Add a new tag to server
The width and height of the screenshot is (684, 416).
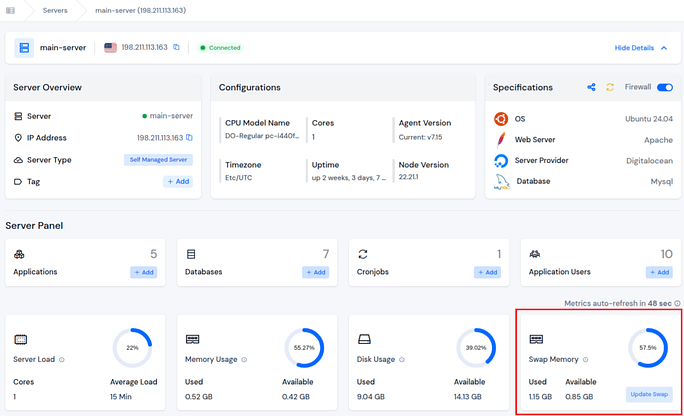(x=177, y=181)
